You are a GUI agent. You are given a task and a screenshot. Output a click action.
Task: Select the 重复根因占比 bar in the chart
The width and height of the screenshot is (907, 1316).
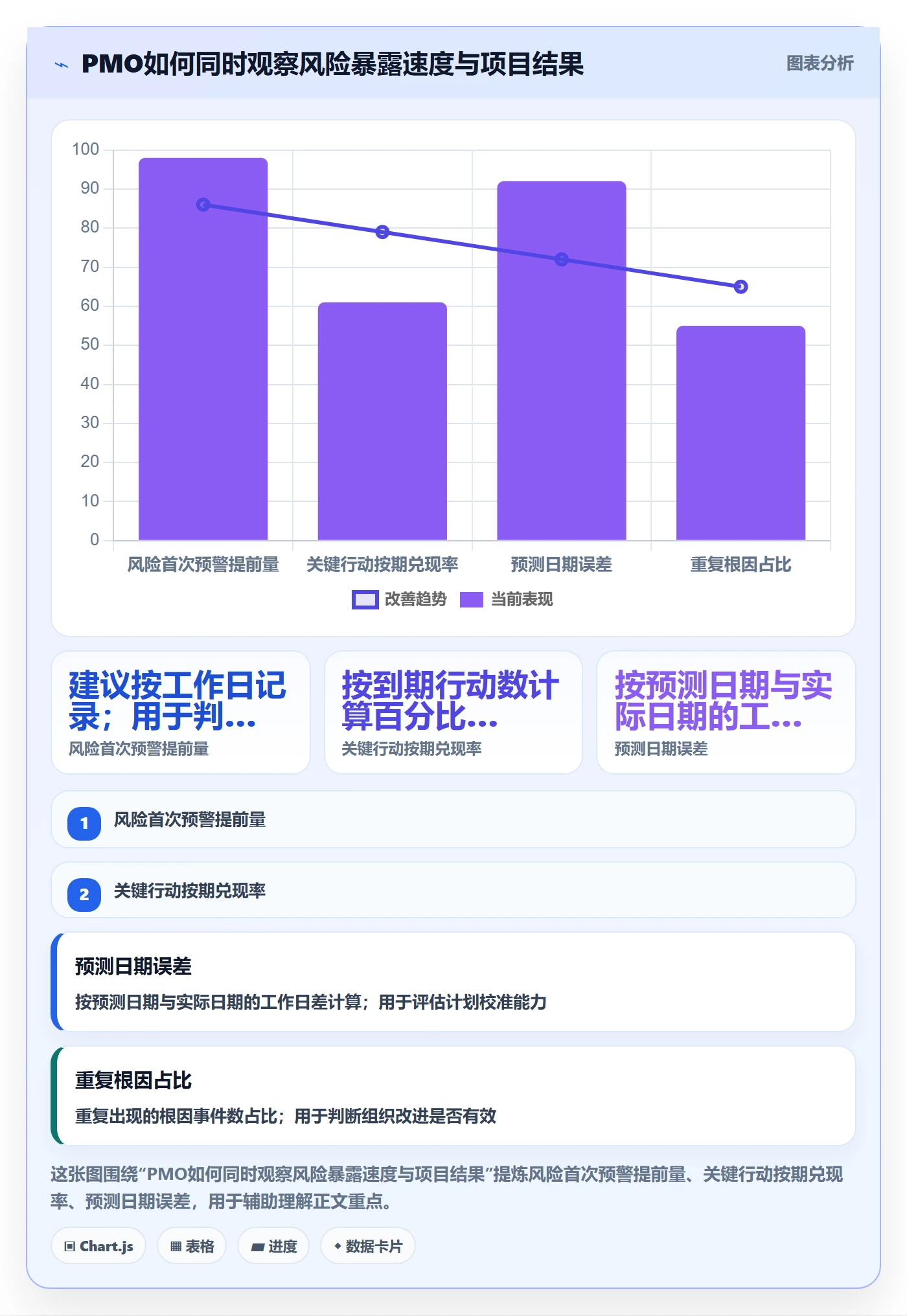pyautogui.click(x=741, y=433)
